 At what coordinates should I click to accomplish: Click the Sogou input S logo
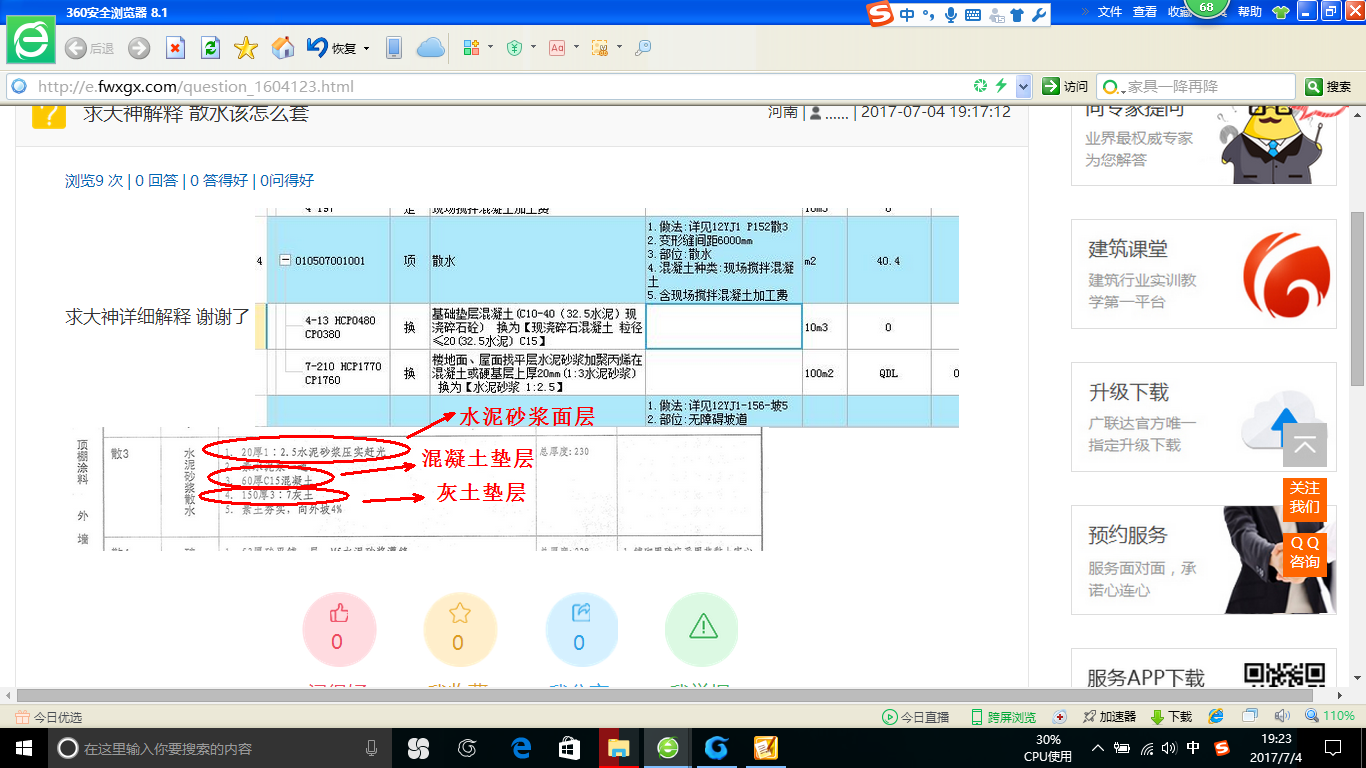(880, 14)
